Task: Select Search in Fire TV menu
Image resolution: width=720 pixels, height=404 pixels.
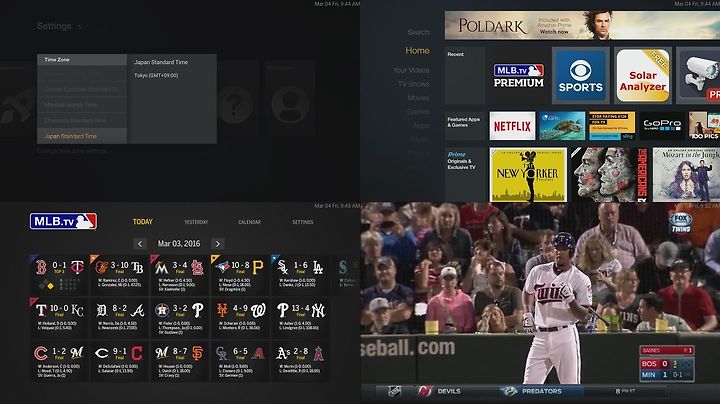Action: (x=418, y=32)
